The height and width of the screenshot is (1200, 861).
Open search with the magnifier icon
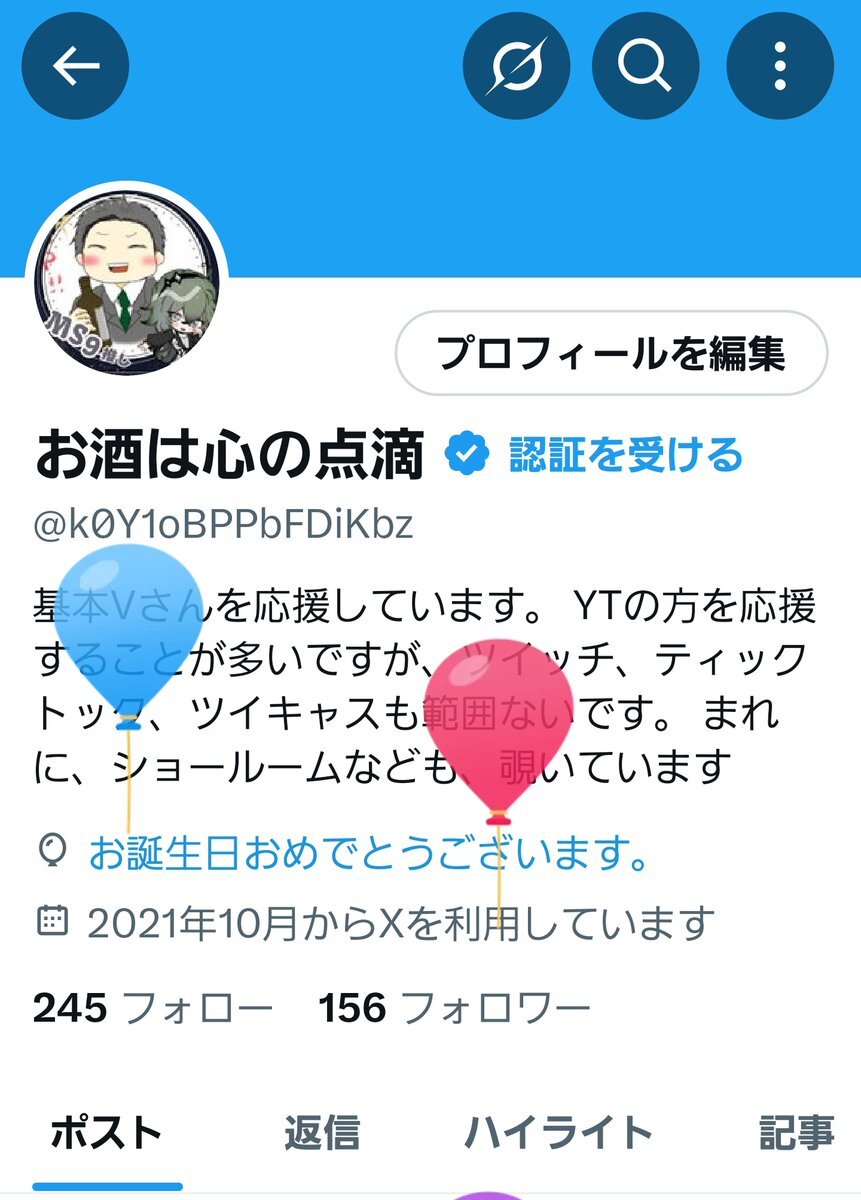[x=646, y=66]
